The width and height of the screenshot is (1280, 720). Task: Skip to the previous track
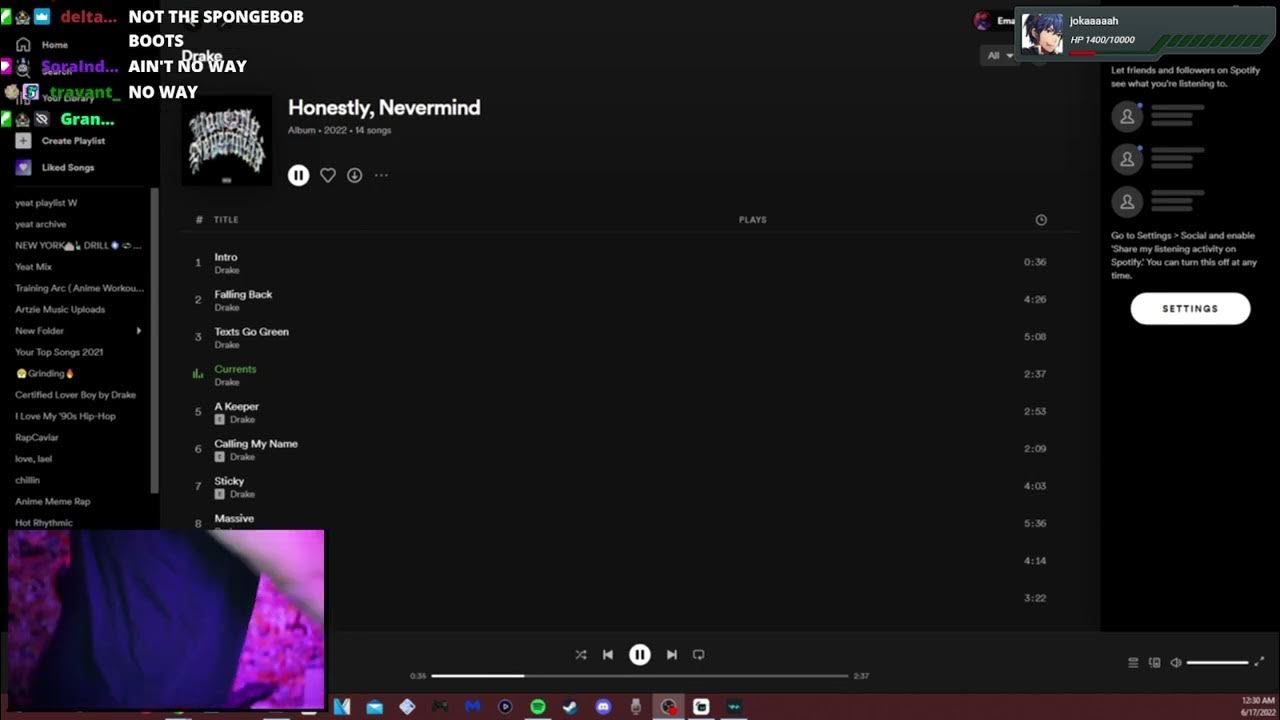click(608, 655)
